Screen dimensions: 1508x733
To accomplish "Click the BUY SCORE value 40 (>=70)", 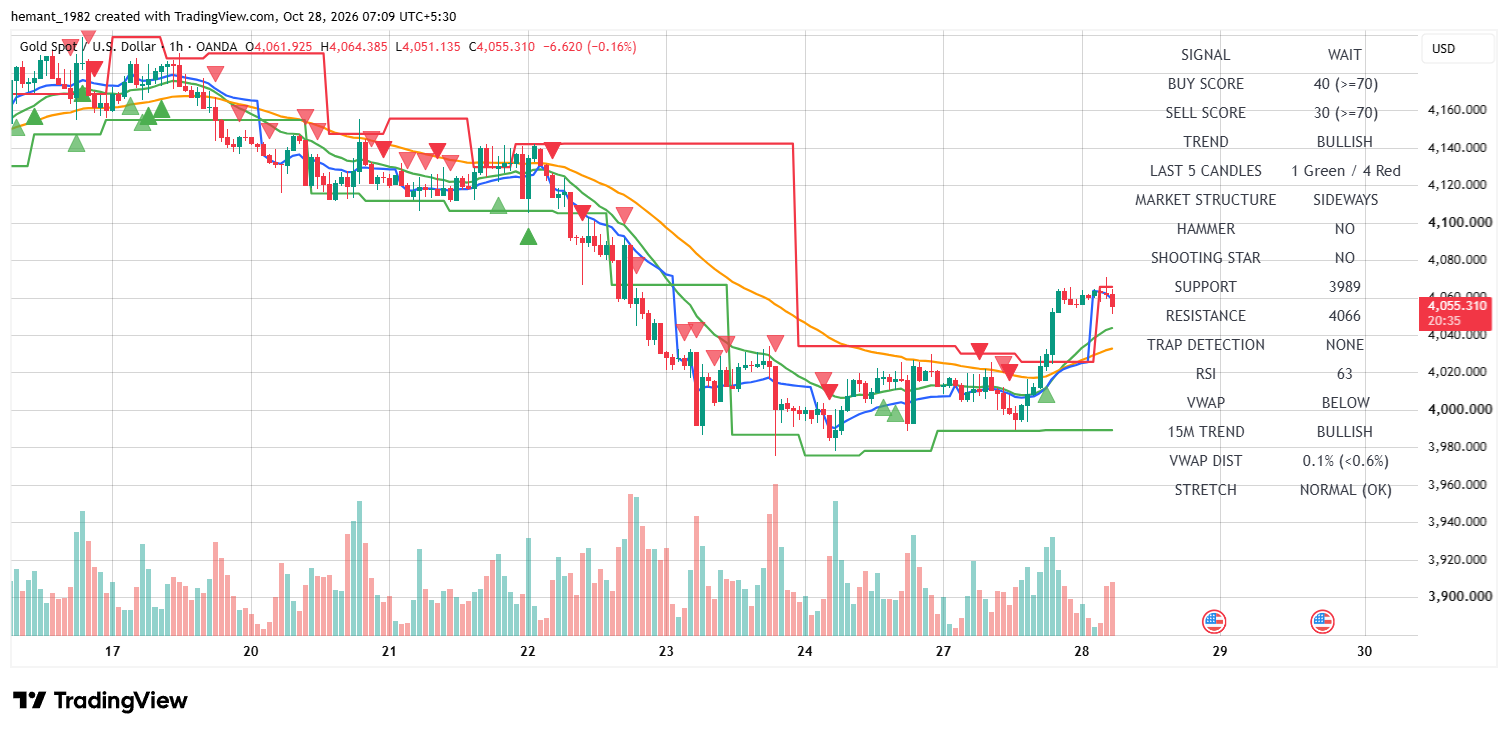I will (x=1345, y=84).
